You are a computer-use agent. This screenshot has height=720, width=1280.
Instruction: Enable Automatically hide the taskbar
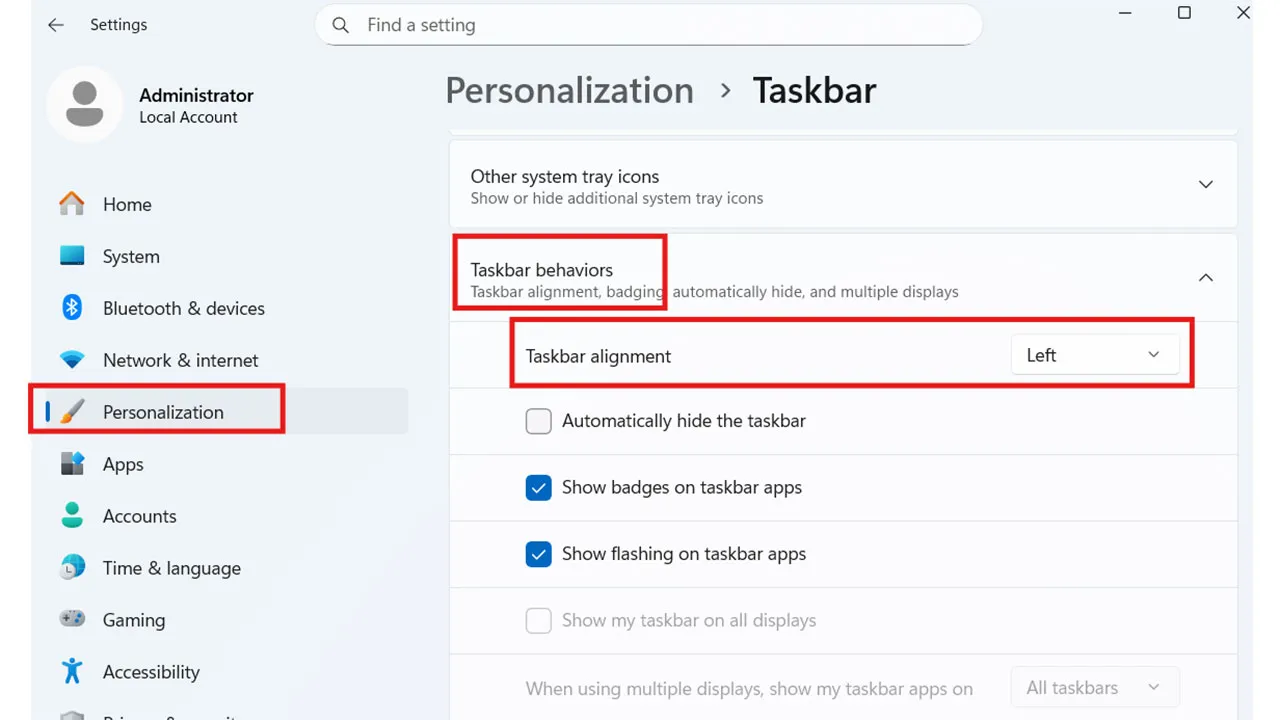pyautogui.click(x=538, y=421)
